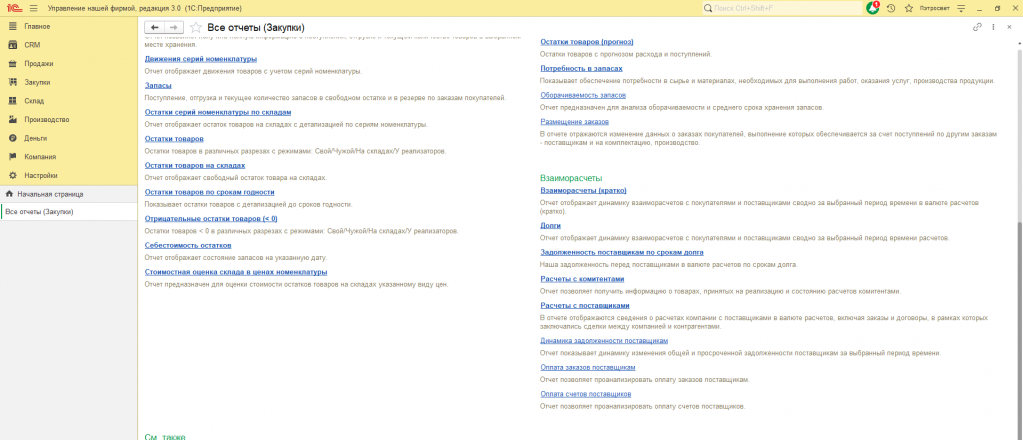The image size is (1023, 440).
Task: Open the Склад section
Action: pos(69,101)
